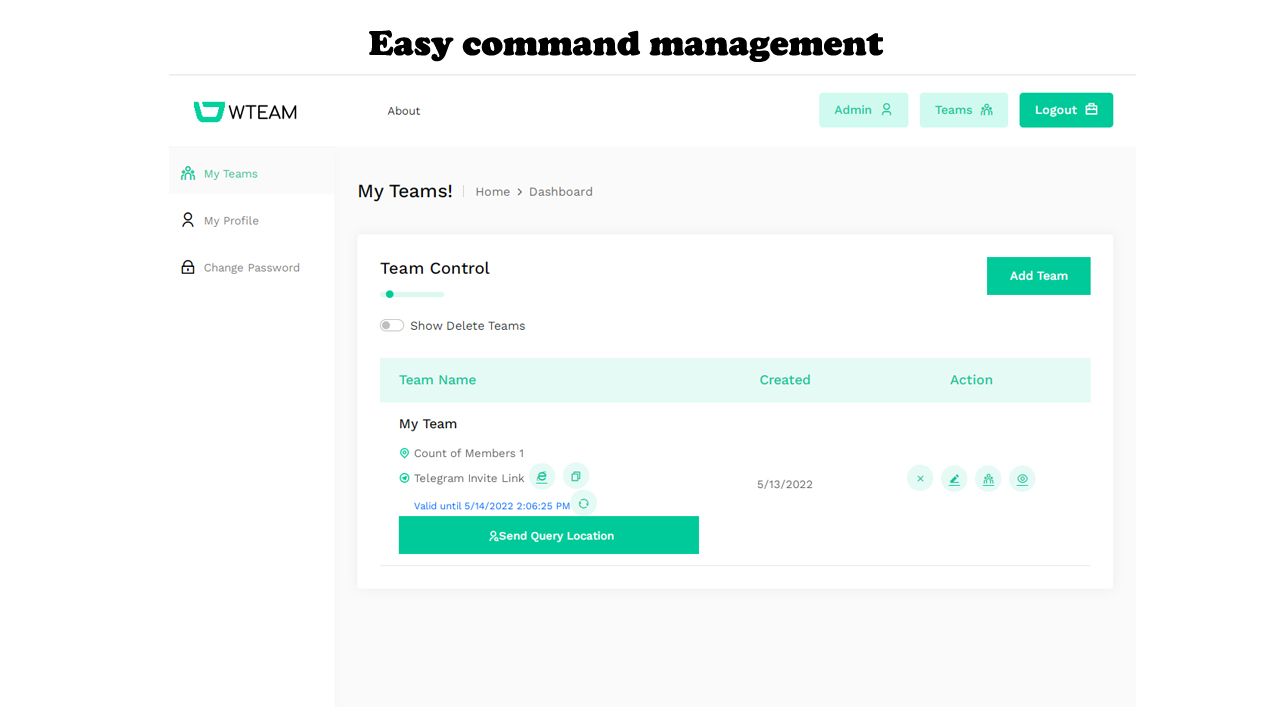The image size is (1280, 720).
Task: Delete My Team with the X icon
Action: [x=920, y=479]
